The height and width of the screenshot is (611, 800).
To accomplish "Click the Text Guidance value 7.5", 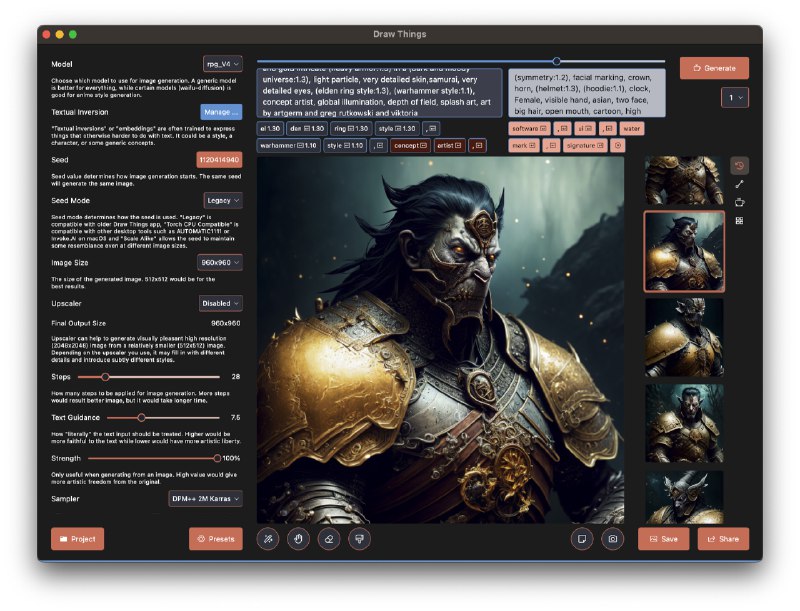I will (235, 418).
